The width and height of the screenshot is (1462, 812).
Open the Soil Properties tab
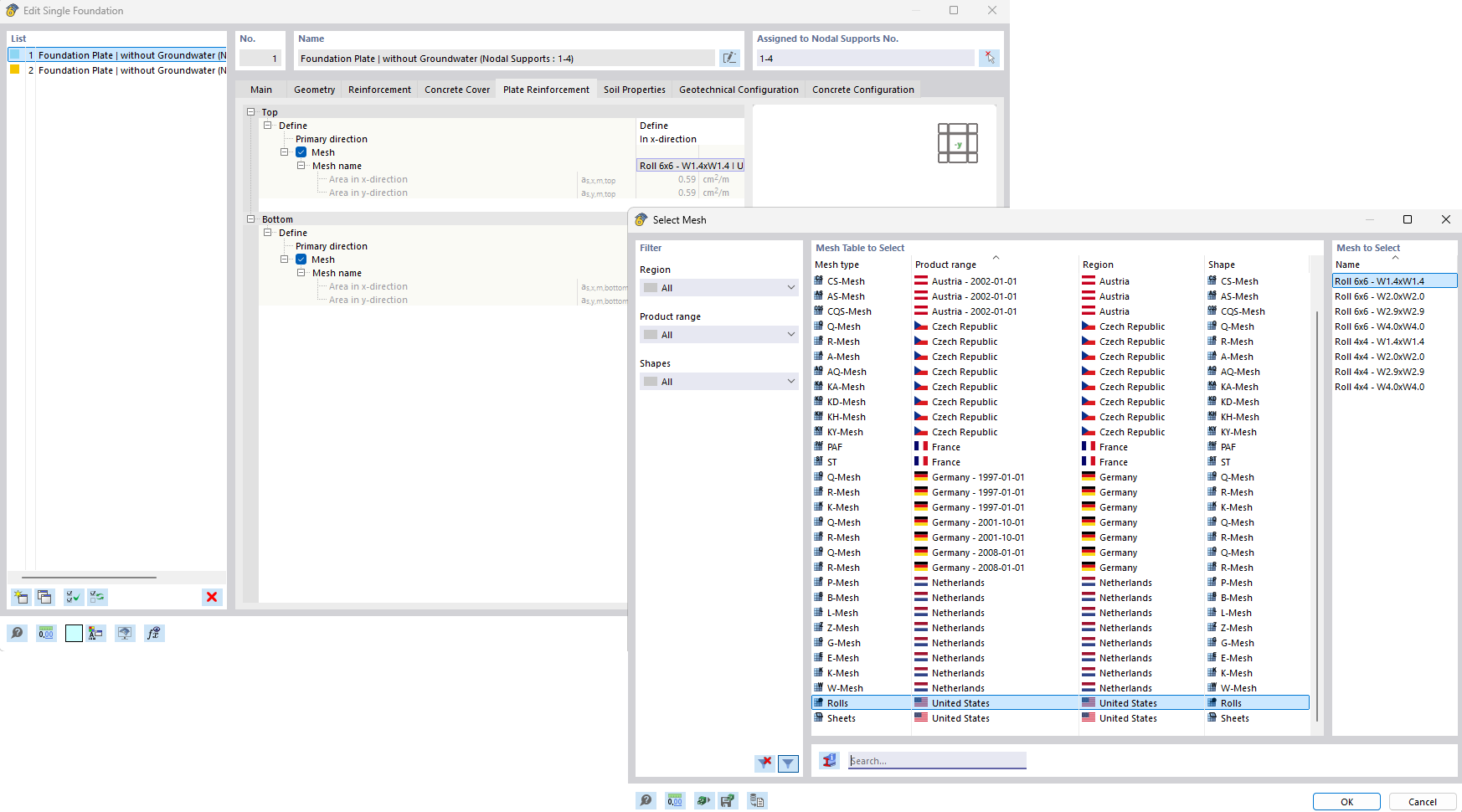pos(635,90)
